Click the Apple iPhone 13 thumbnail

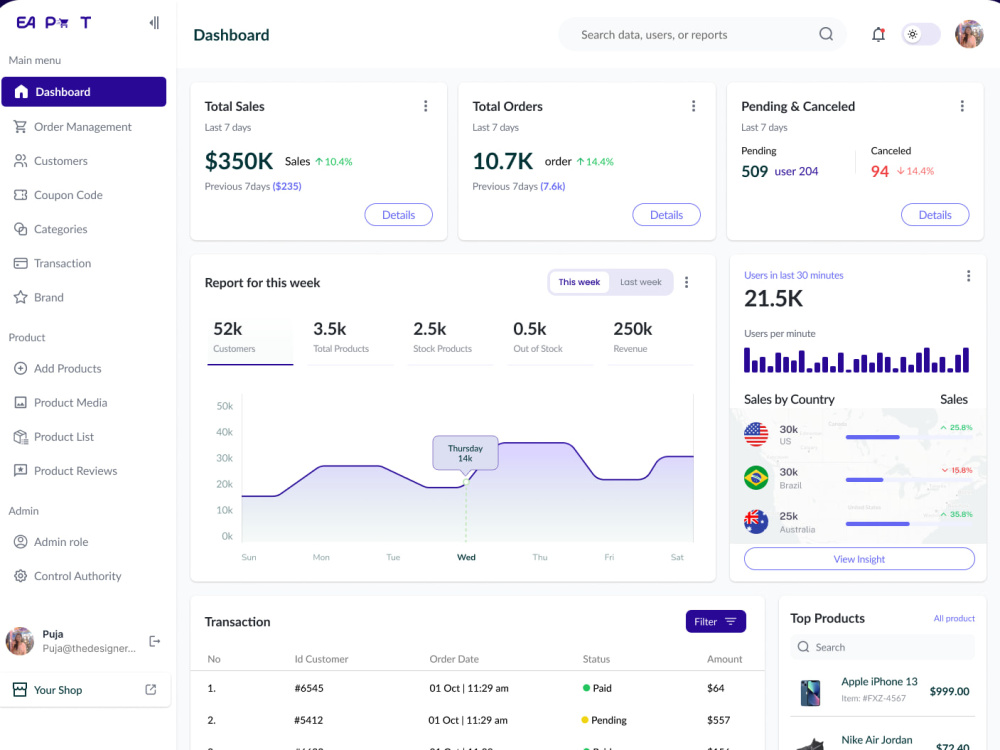click(811, 693)
